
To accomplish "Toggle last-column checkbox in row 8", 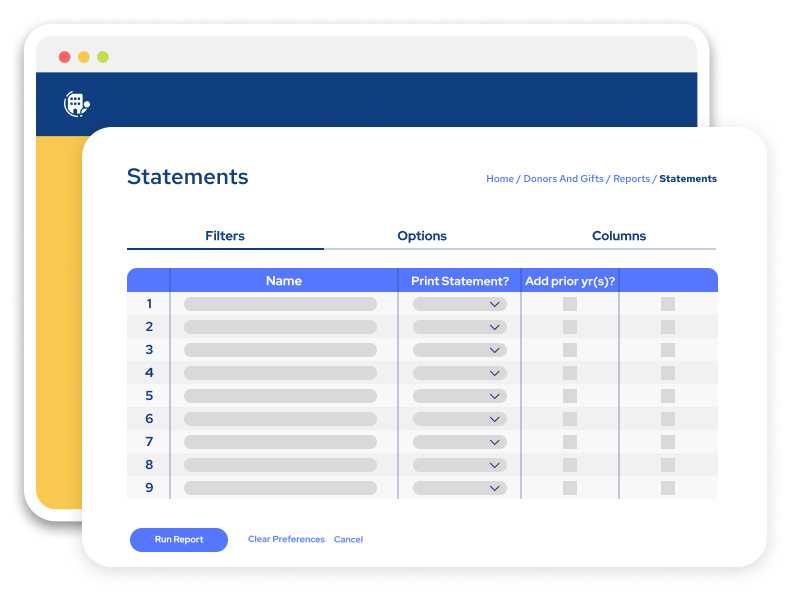I will tap(668, 465).
